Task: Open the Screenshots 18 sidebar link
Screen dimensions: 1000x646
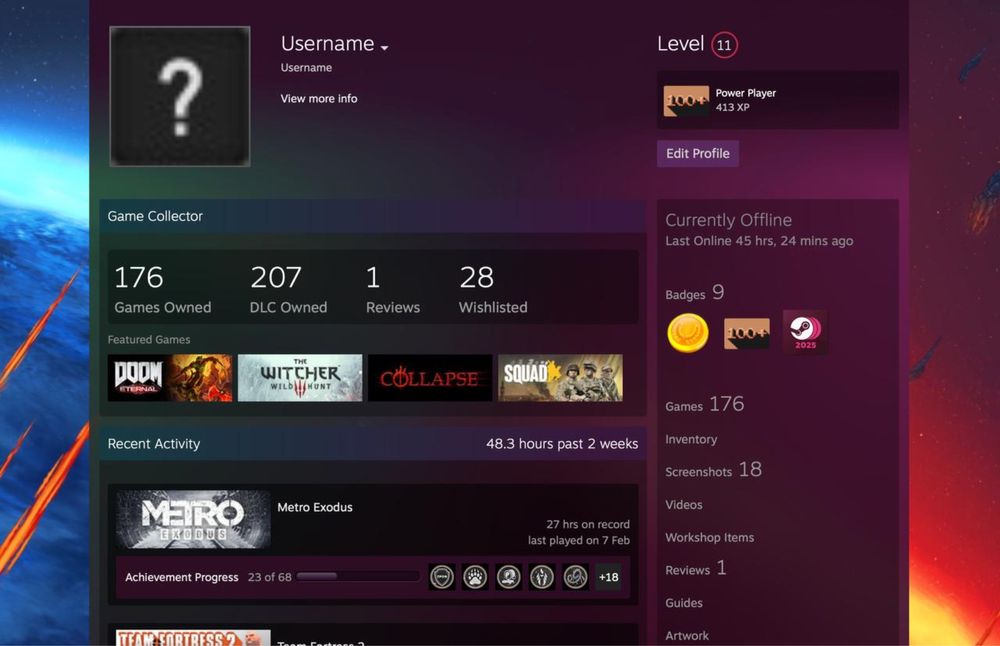Action: pos(714,470)
